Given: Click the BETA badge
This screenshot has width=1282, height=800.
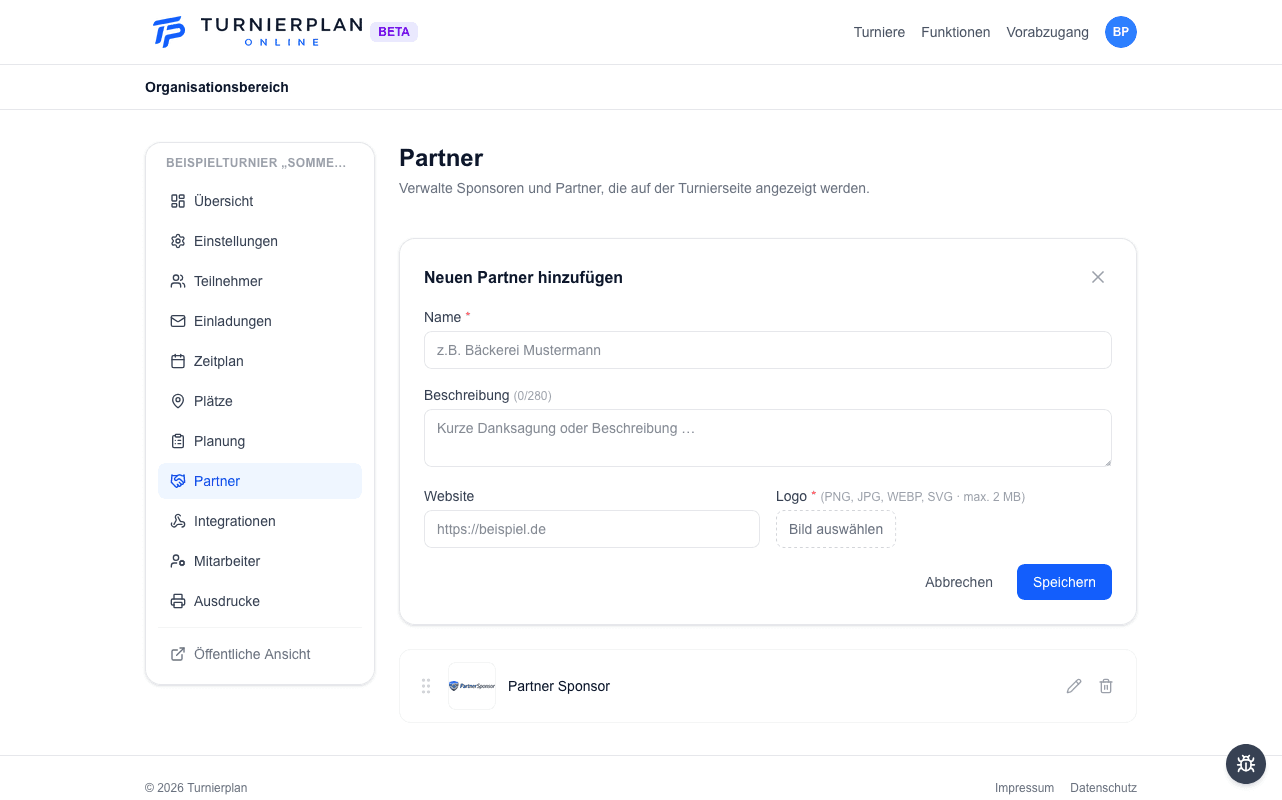Looking at the screenshot, I should coord(394,32).
